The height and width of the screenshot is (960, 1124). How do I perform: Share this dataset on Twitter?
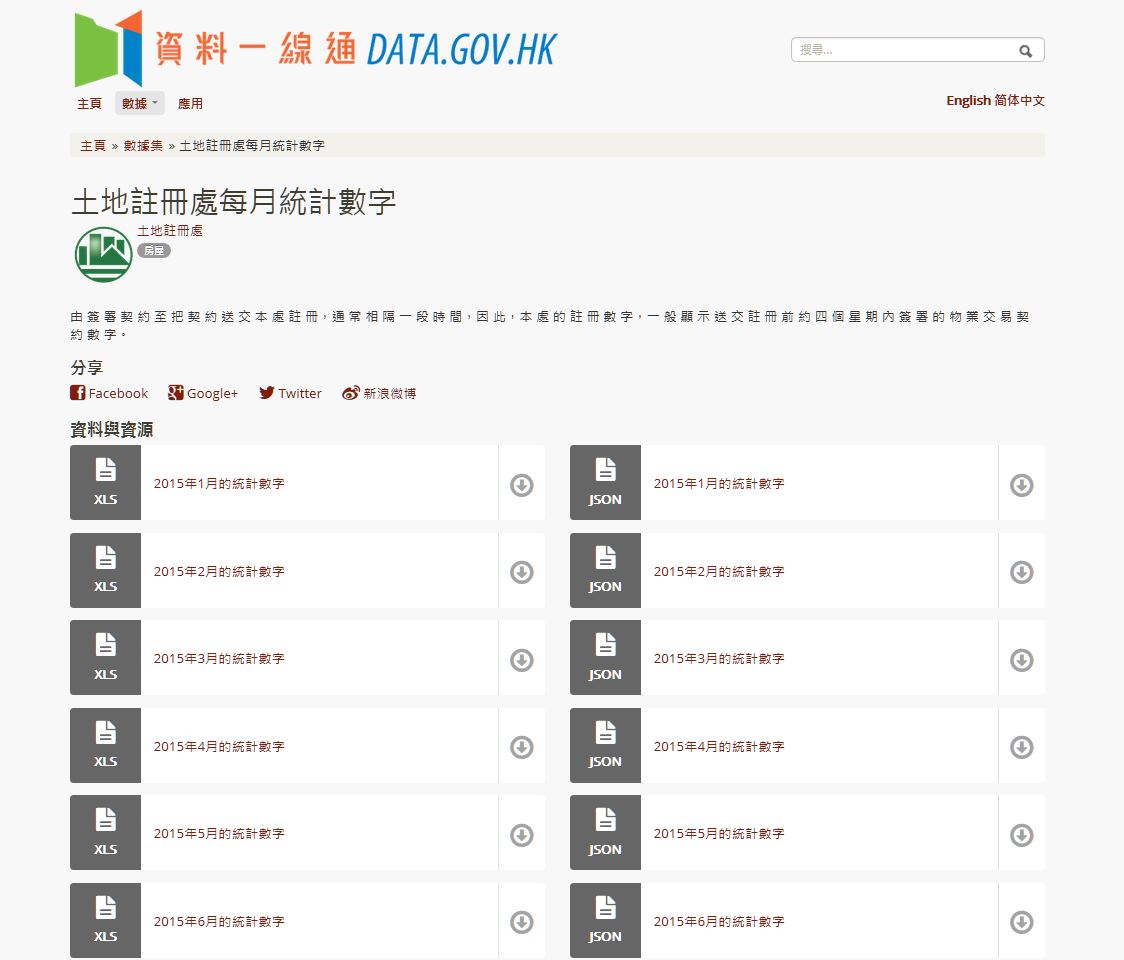tap(290, 394)
